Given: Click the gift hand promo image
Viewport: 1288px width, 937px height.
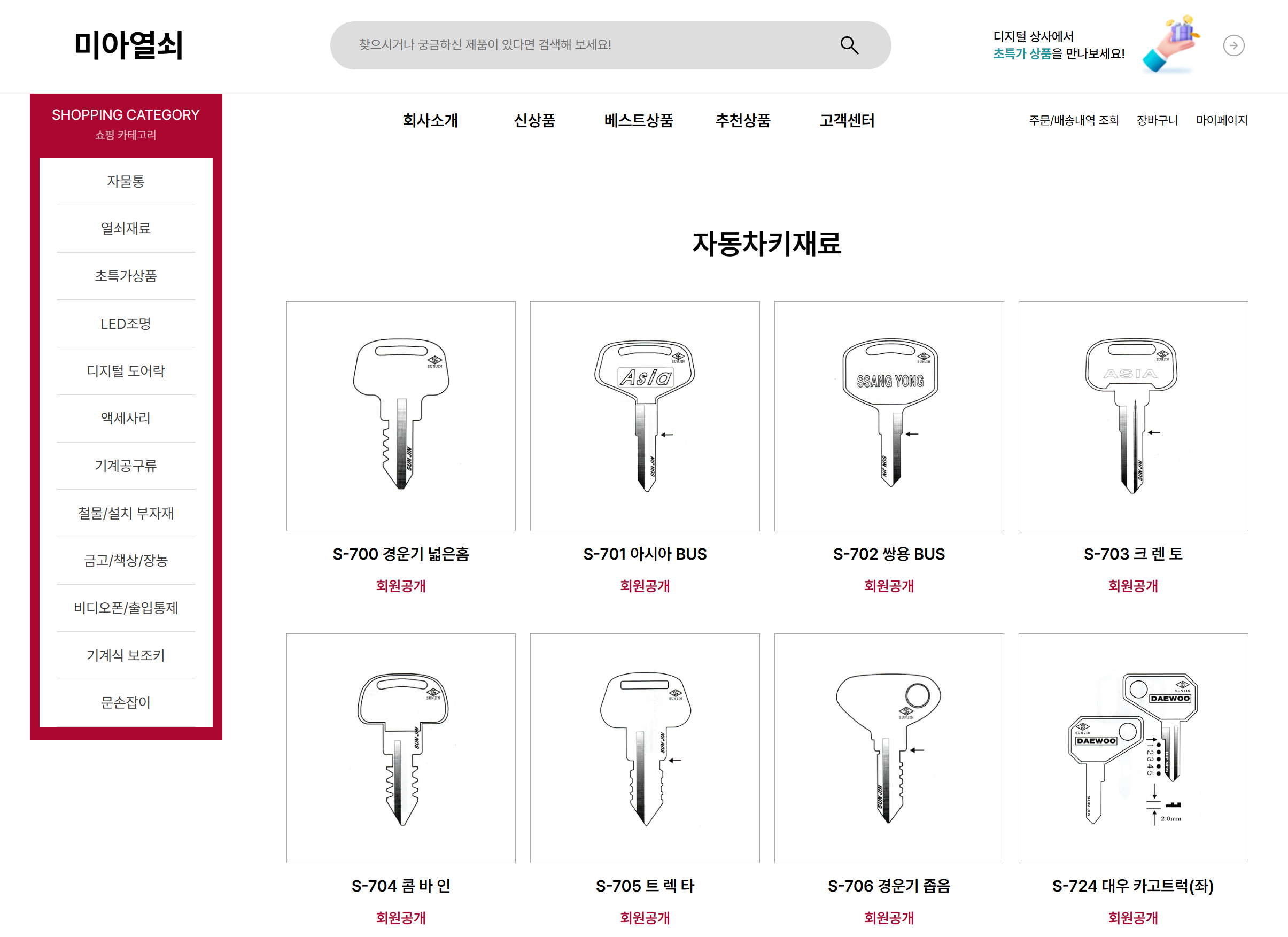Looking at the screenshot, I should click(x=1170, y=44).
